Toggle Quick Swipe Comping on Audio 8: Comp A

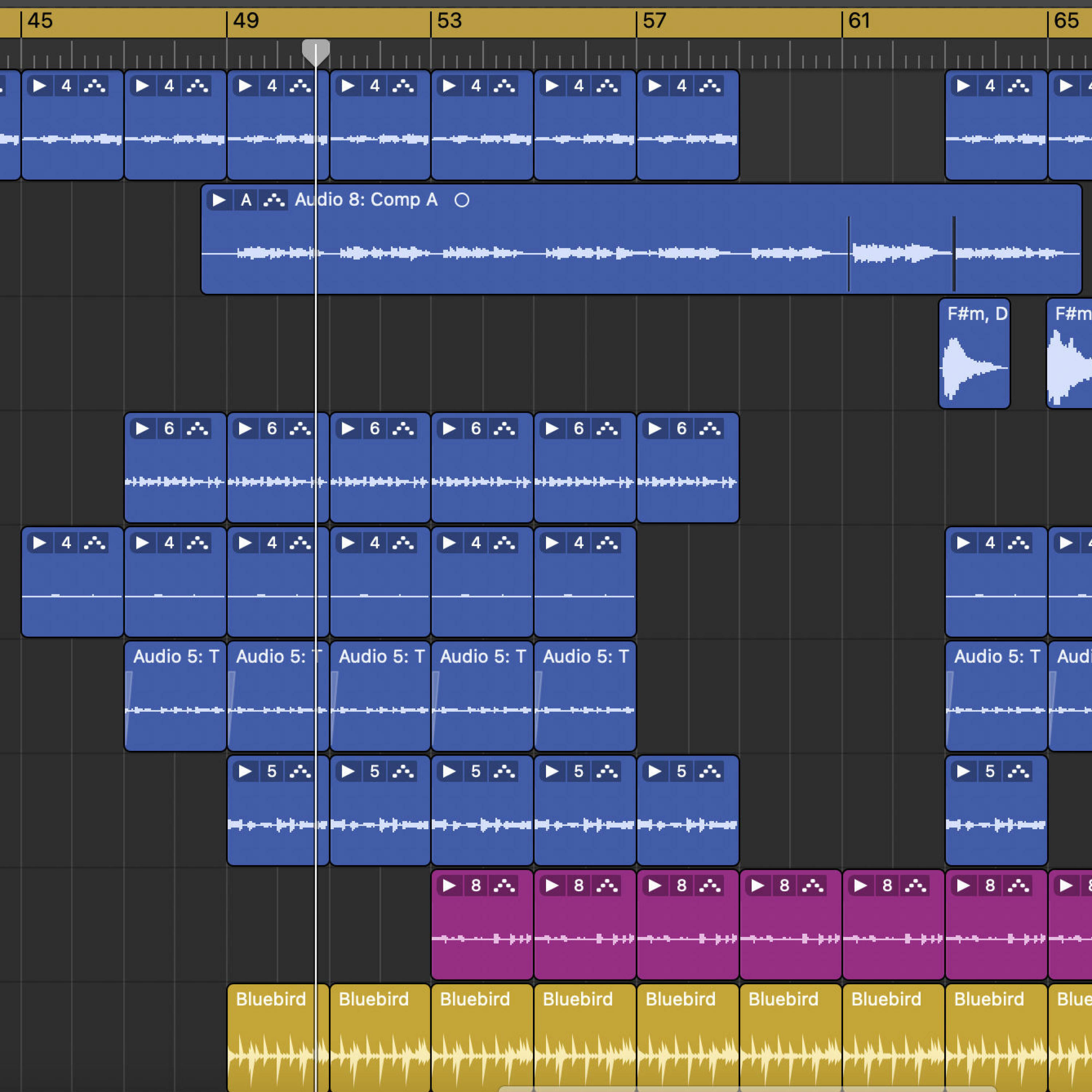(x=274, y=199)
